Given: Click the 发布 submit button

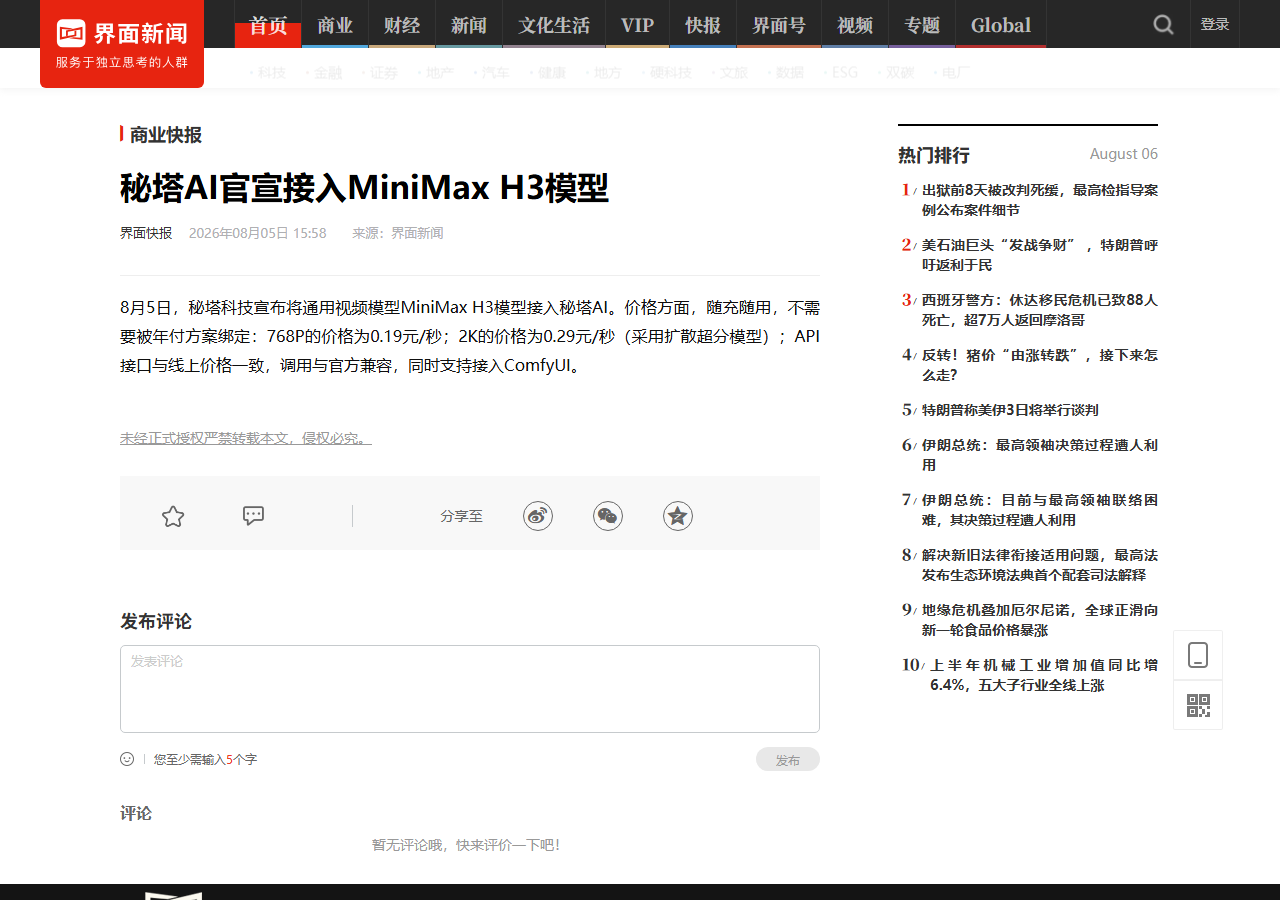Looking at the screenshot, I should pyautogui.click(x=788, y=760).
